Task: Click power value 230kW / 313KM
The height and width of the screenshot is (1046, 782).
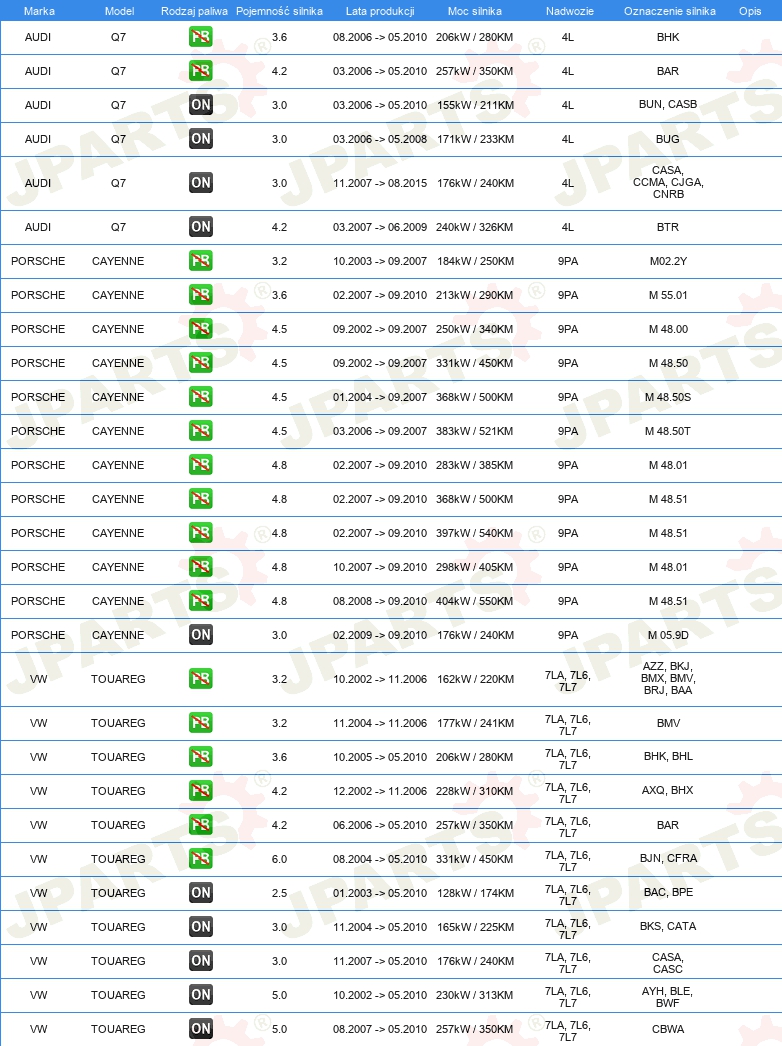Action: click(x=474, y=996)
